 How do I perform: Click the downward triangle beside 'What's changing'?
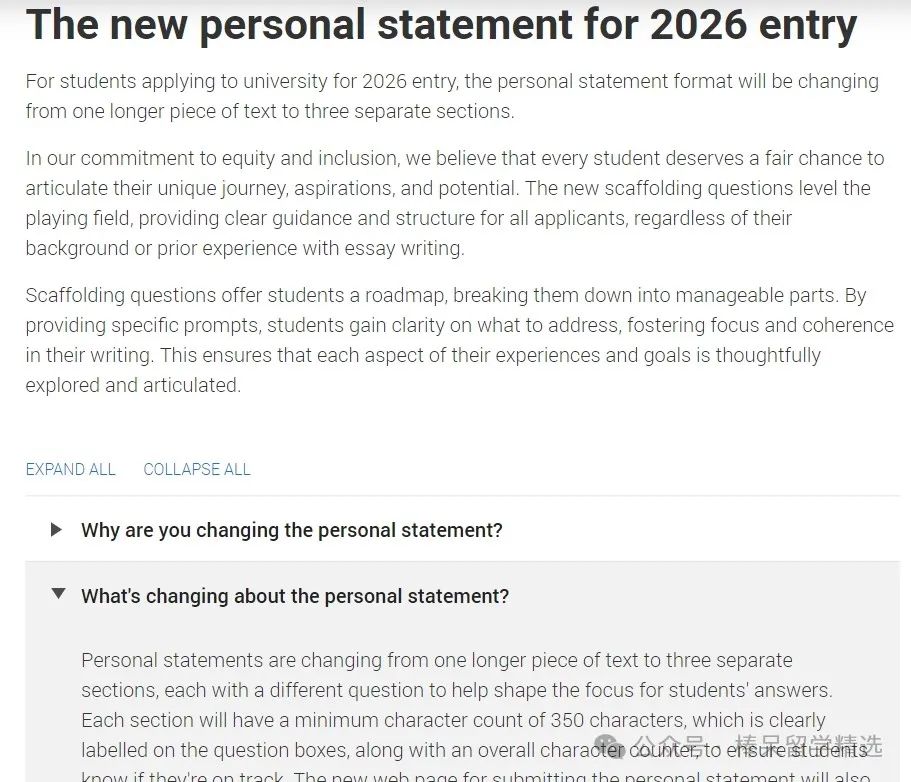(58, 594)
